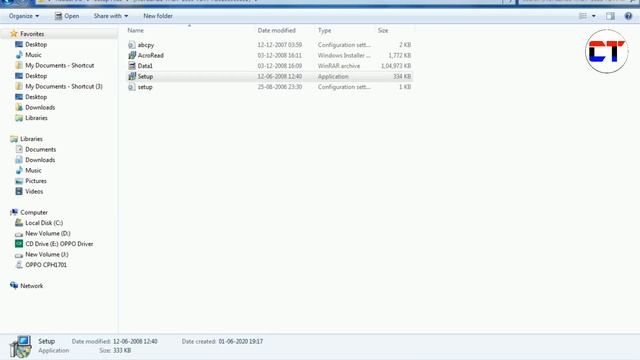
Task: Click the file name 'Data1'
Action: pyautogui.click(x=145, y=66)
